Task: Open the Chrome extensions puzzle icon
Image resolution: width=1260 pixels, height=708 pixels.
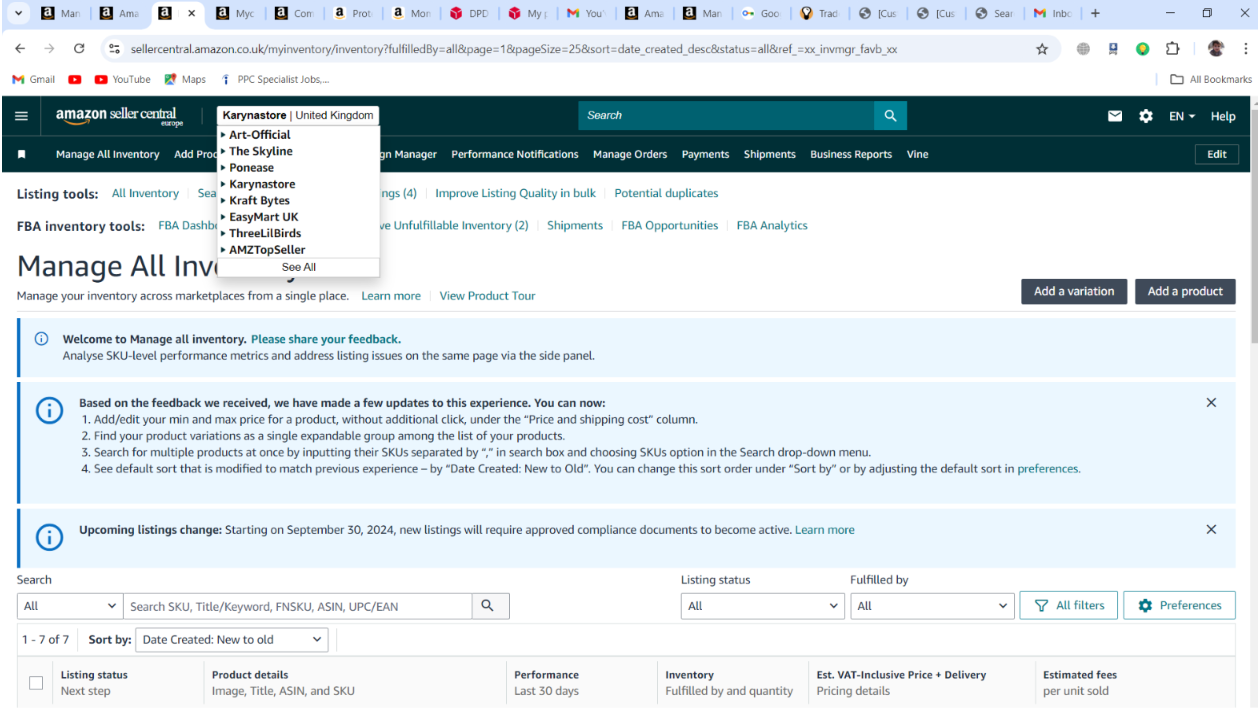Action: (1172, 49)
